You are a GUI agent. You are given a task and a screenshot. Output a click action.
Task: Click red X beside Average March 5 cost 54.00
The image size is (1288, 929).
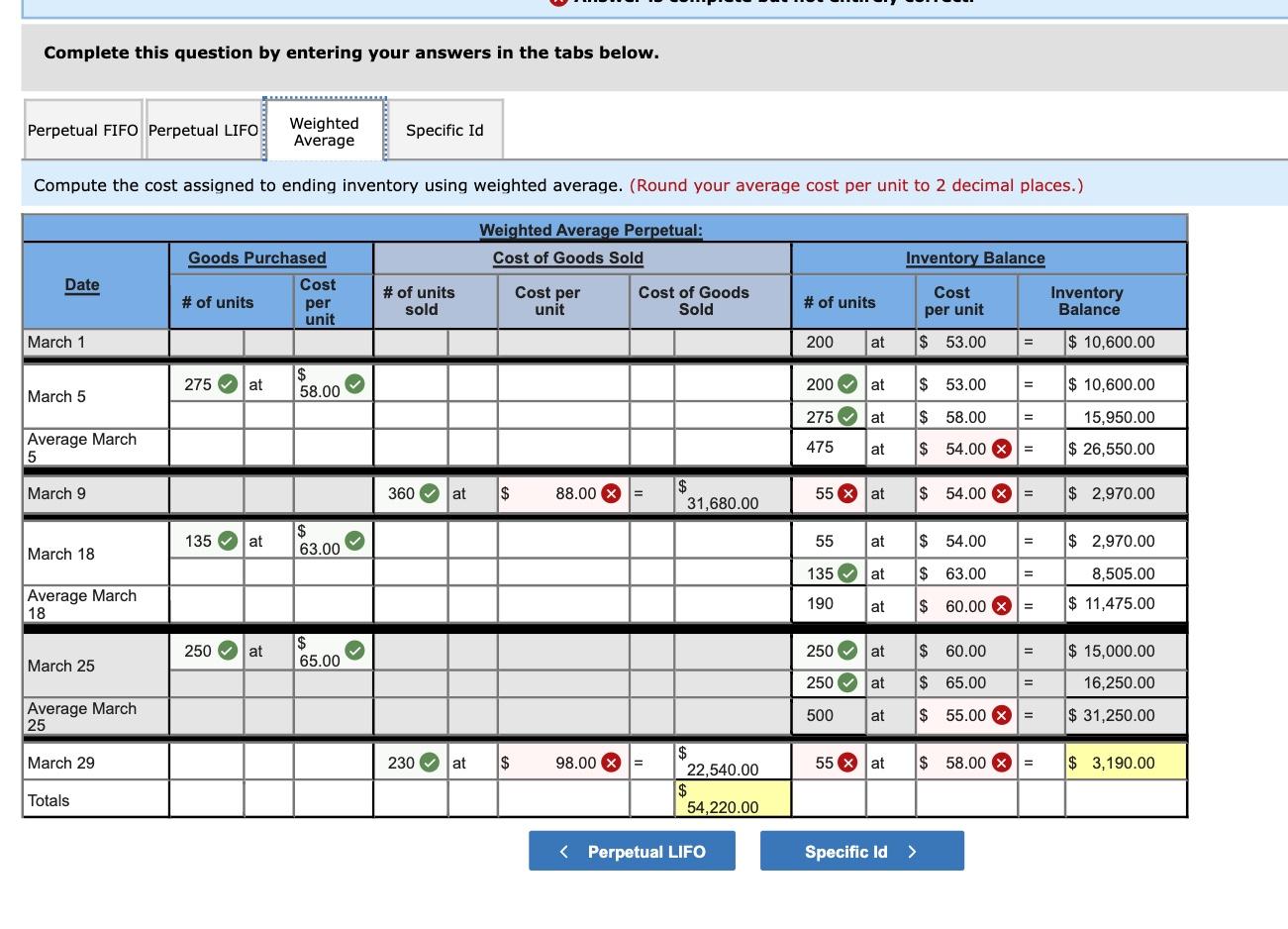tap(1002, 449)
